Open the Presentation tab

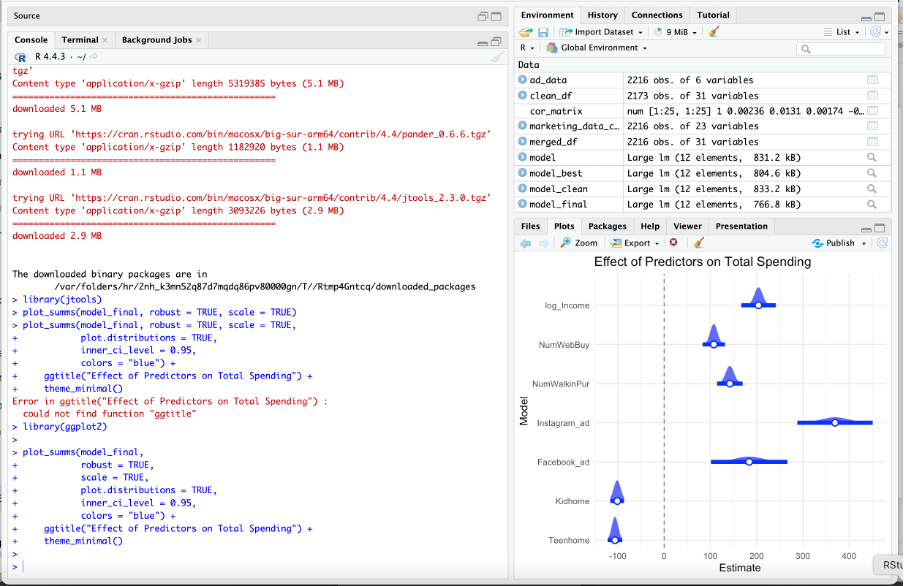741,226
